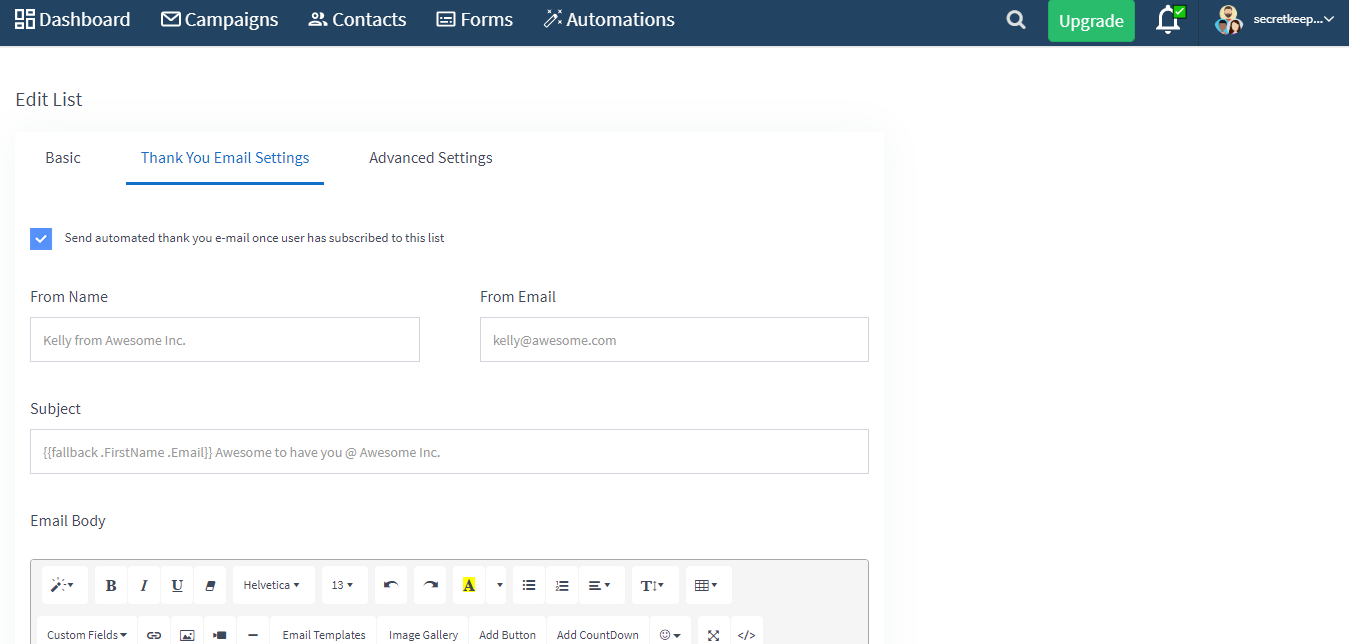1349x644 pixels.
Task: Click the green Upgrade button
Action: (x=1091, y=21)
